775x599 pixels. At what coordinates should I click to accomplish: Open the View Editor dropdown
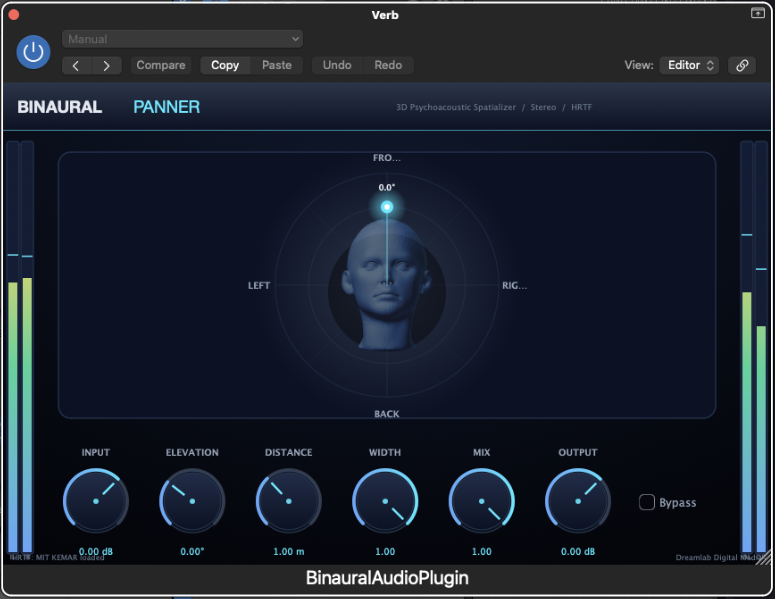pos(689,65)
